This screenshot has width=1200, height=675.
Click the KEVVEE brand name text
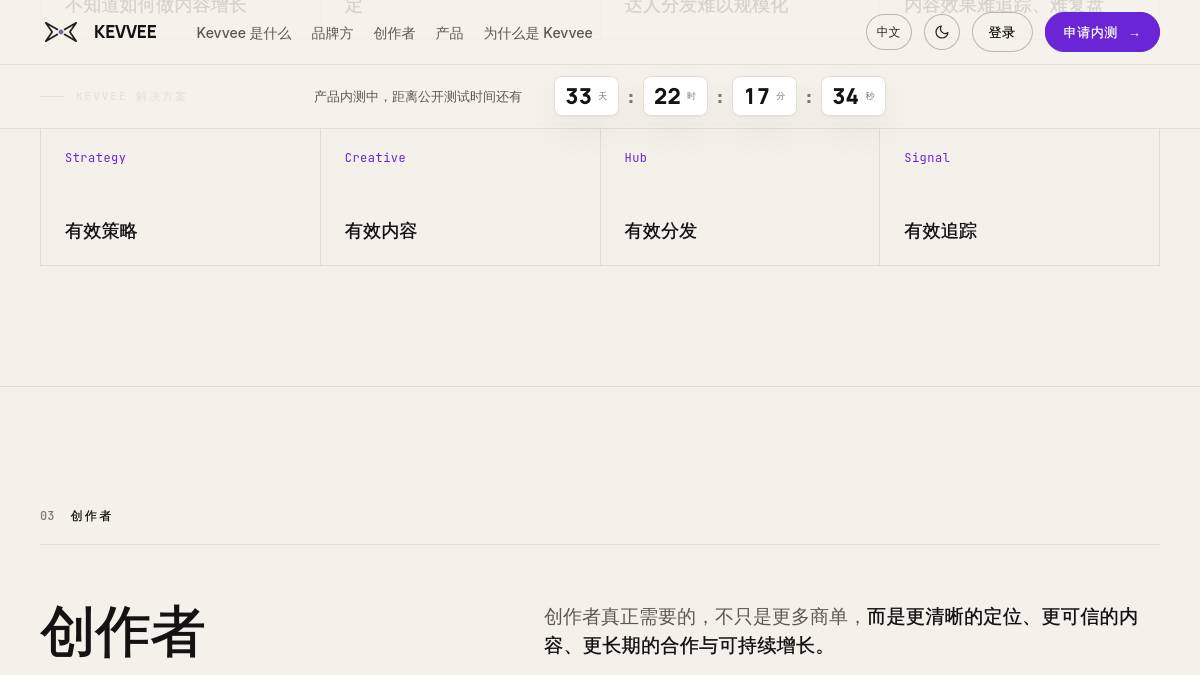(125, 32)
